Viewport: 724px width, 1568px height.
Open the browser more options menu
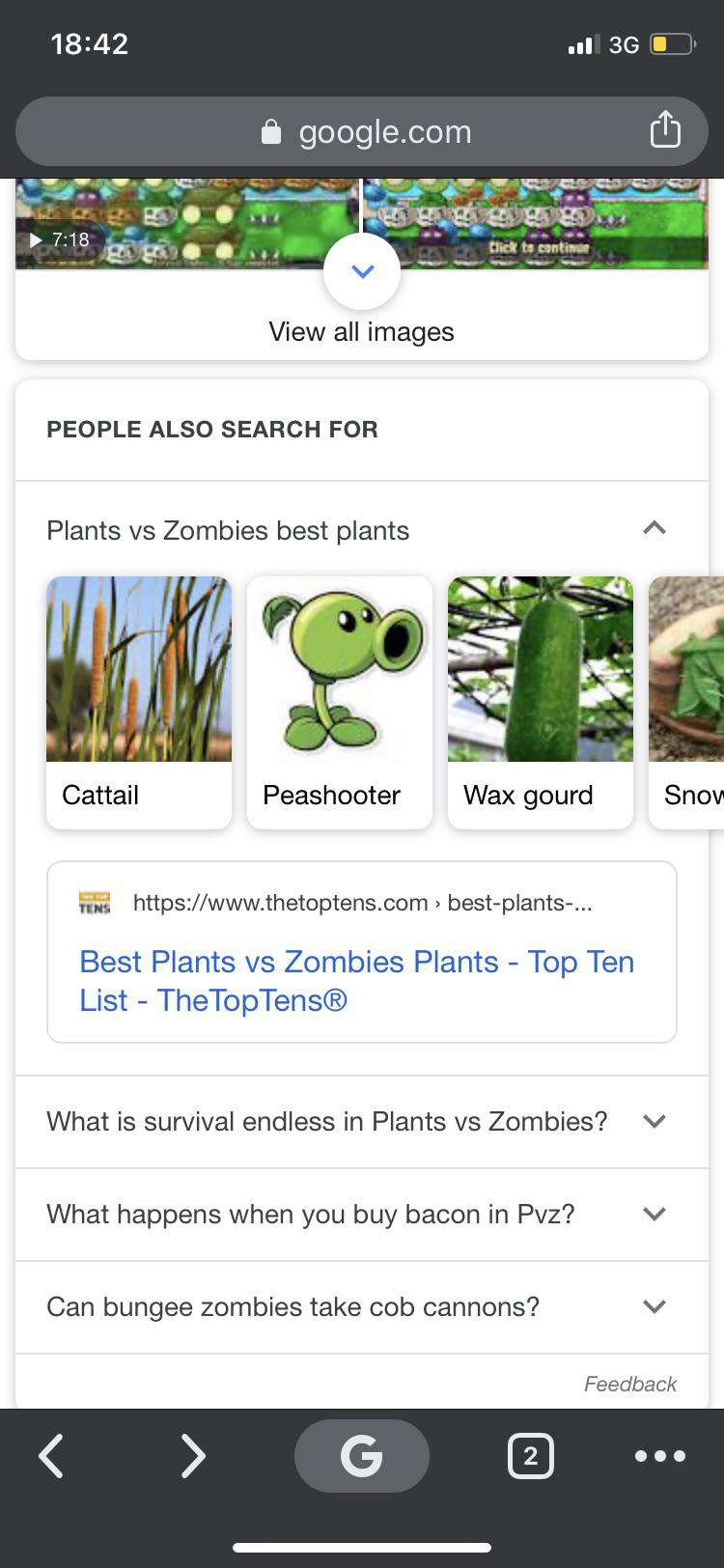pos(660,1456)
